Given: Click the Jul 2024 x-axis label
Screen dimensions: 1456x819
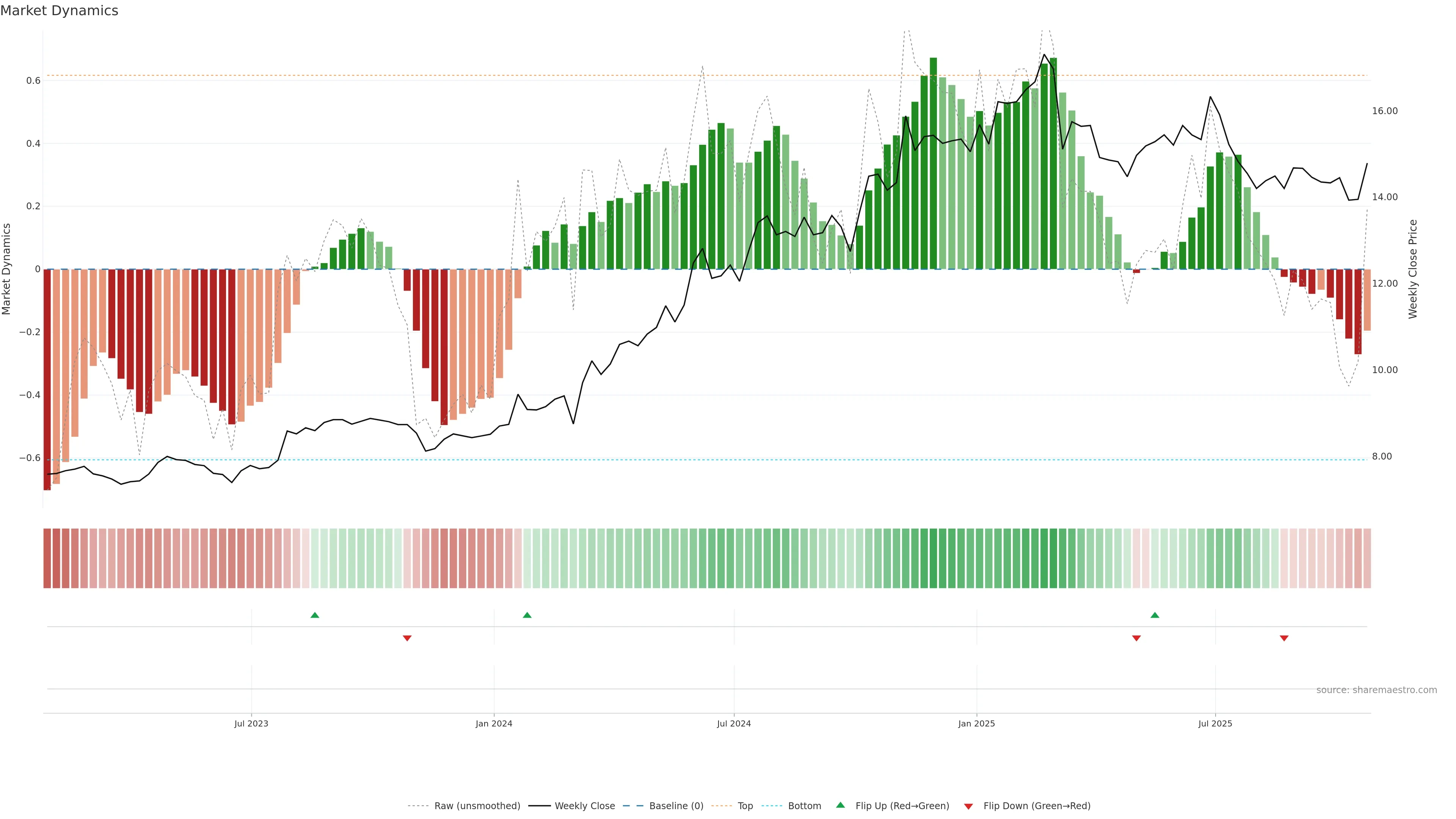Looking at the screenshot, I should (734, 723).
